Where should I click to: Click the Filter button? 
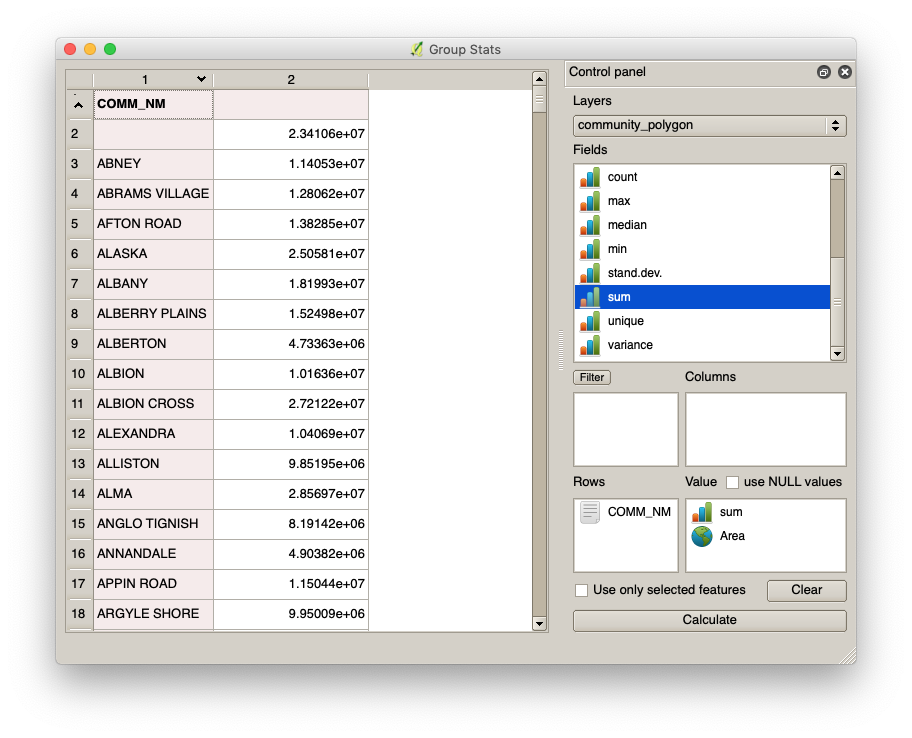point(592,377)
